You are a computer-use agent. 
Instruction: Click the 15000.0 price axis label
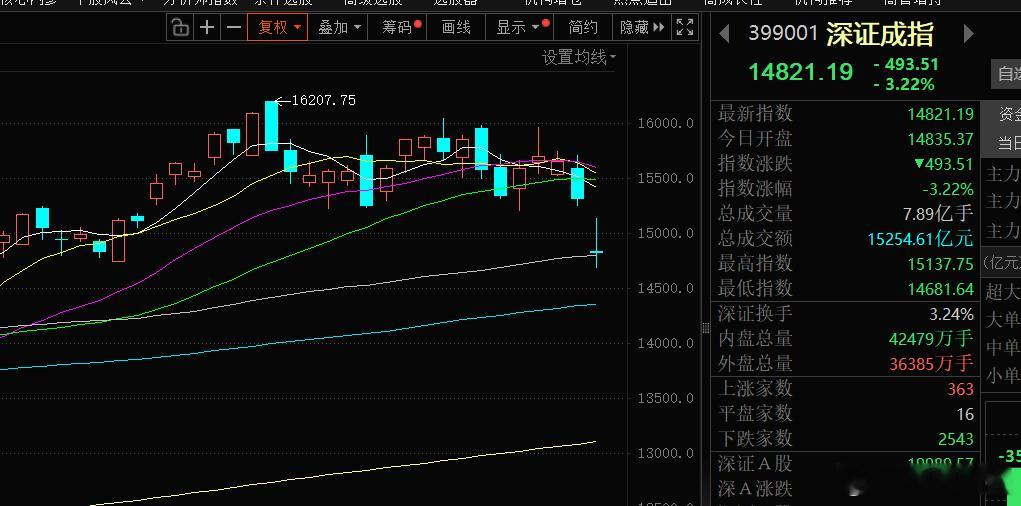[664, 233]
